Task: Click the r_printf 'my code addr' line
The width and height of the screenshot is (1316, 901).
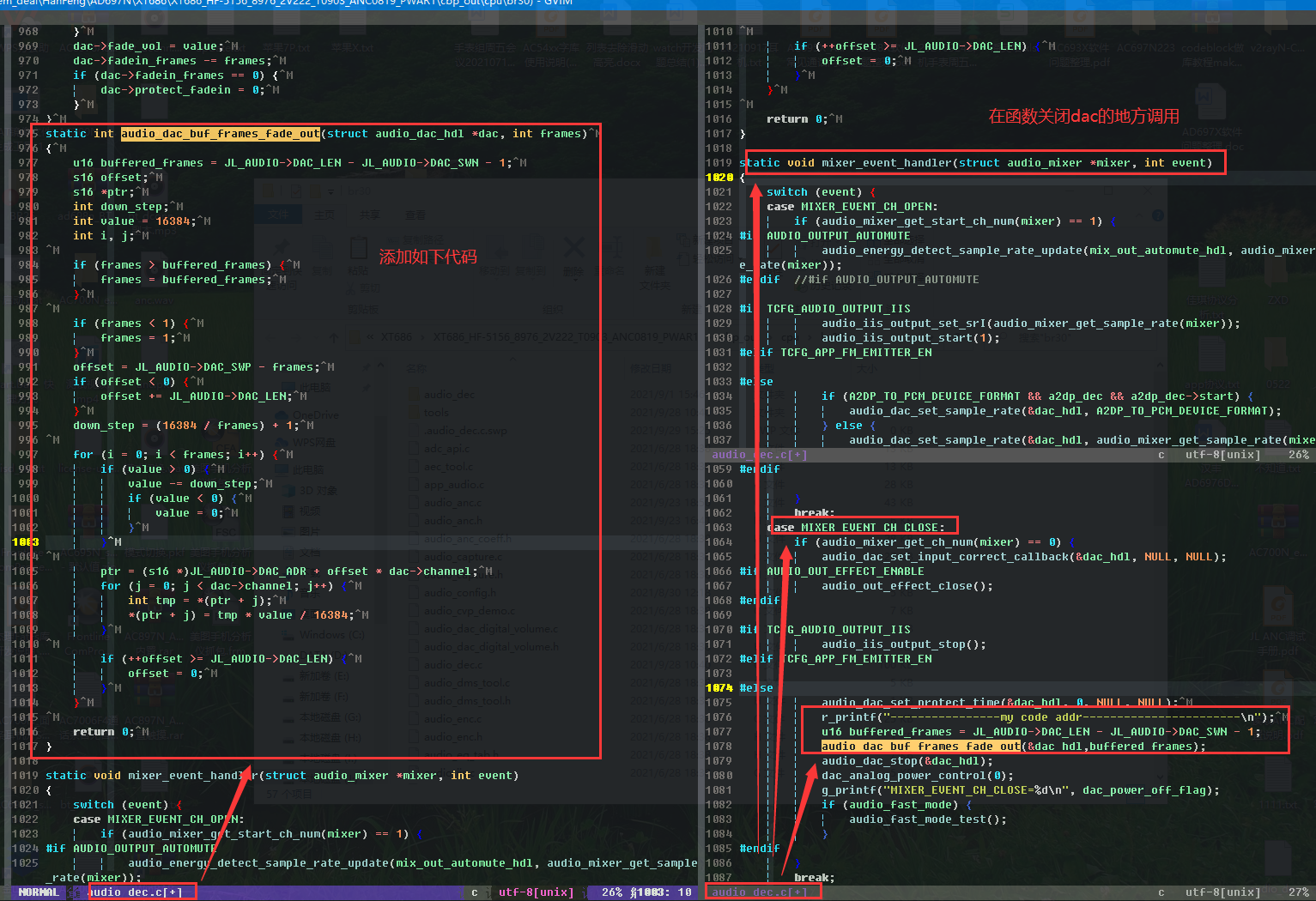Action: pyautogui.click(x=1048, y=717)
